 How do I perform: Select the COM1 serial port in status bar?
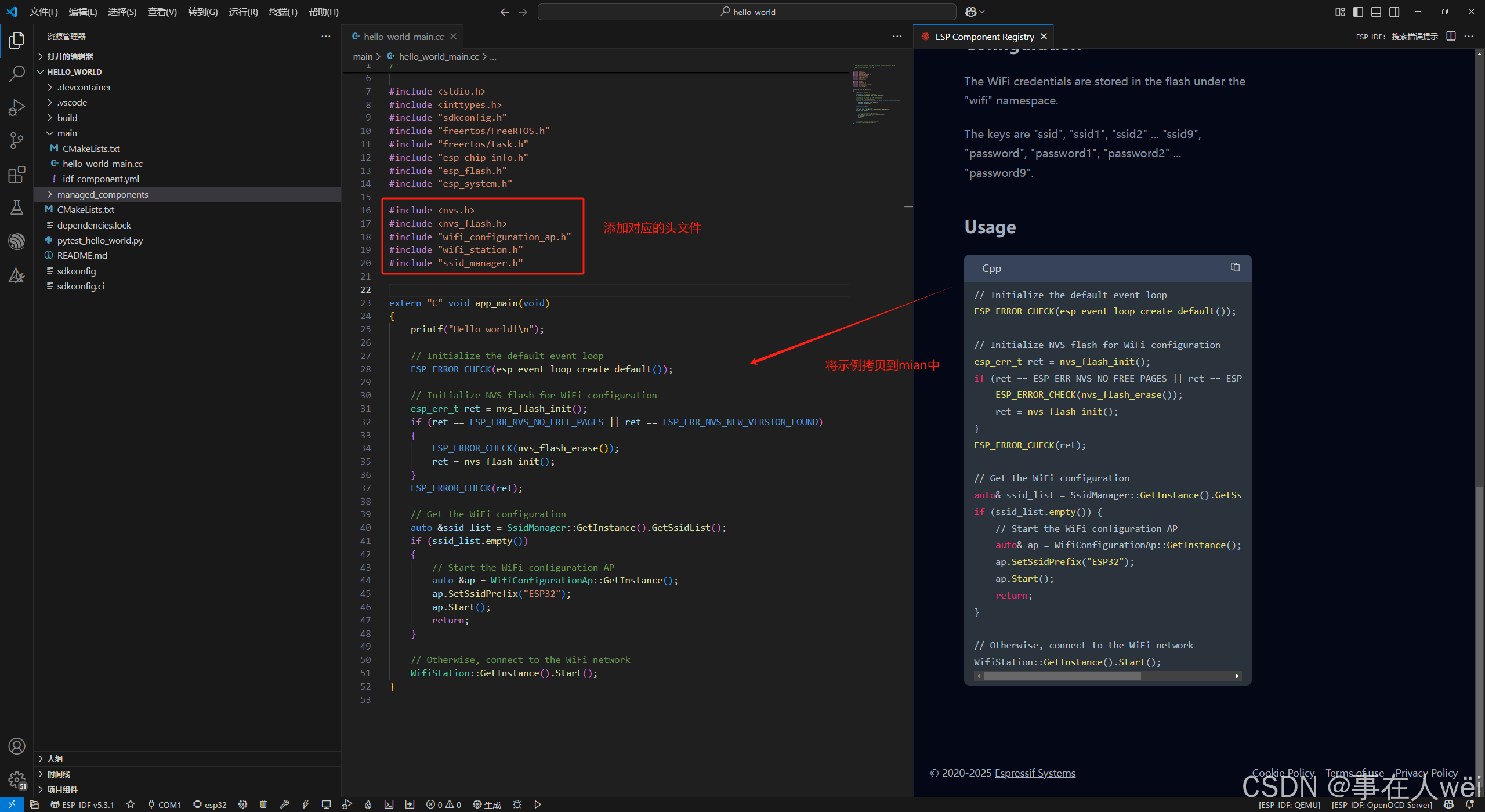click(164, 804)
